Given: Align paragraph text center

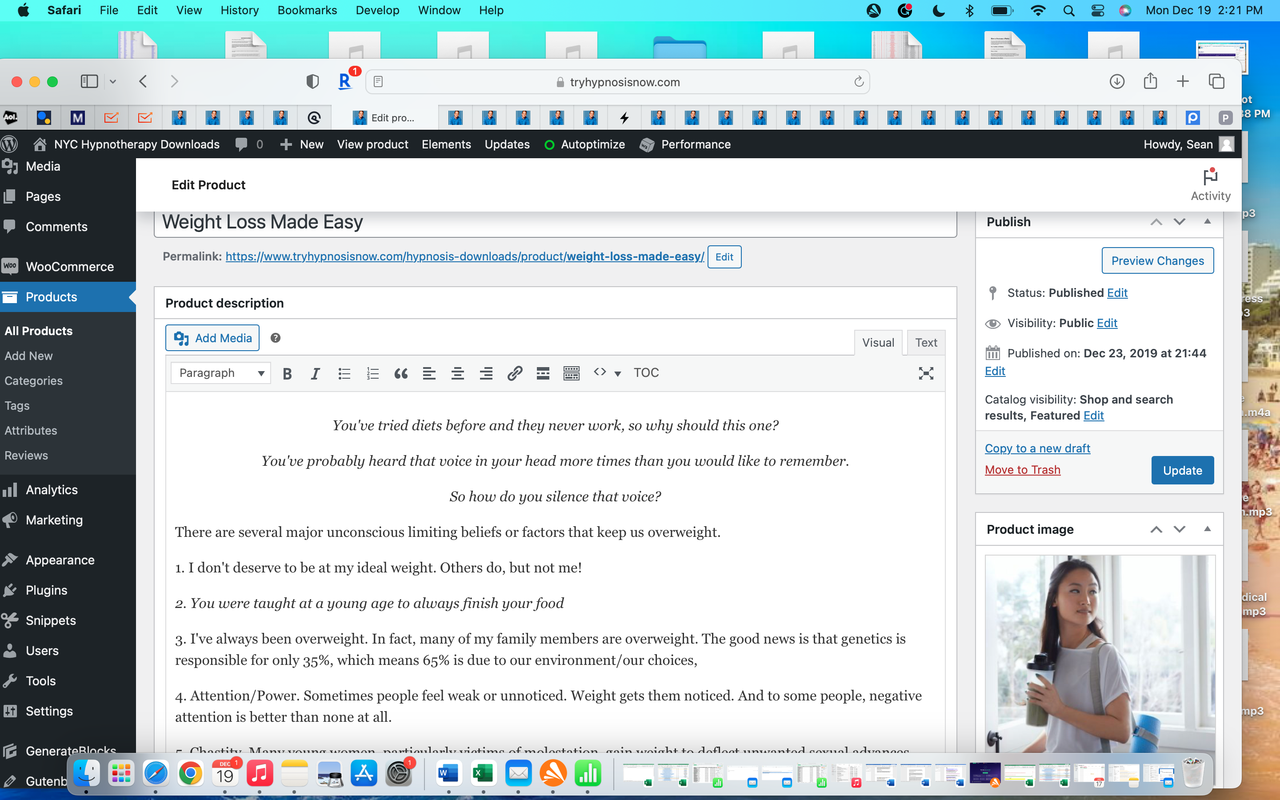Looking at the screenshot, I should point(457,373).
